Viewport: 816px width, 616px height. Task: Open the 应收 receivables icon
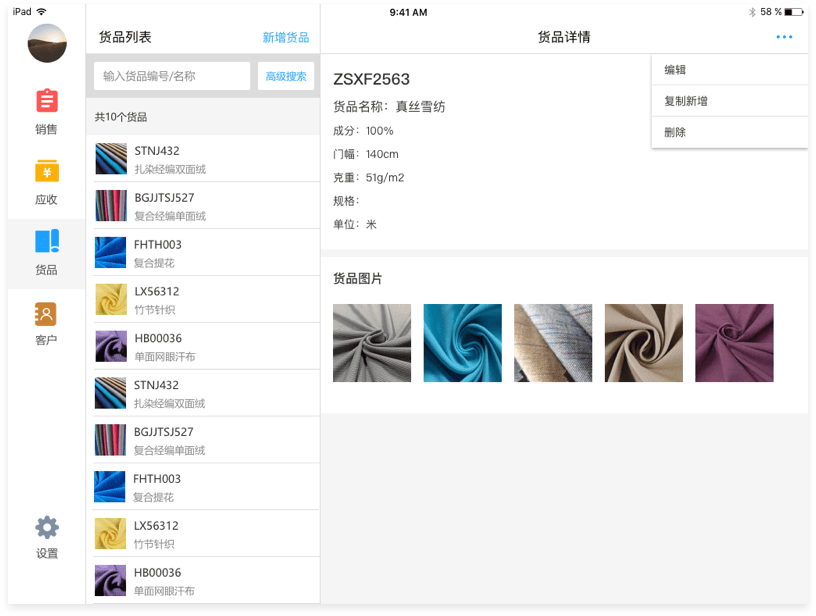46,172
